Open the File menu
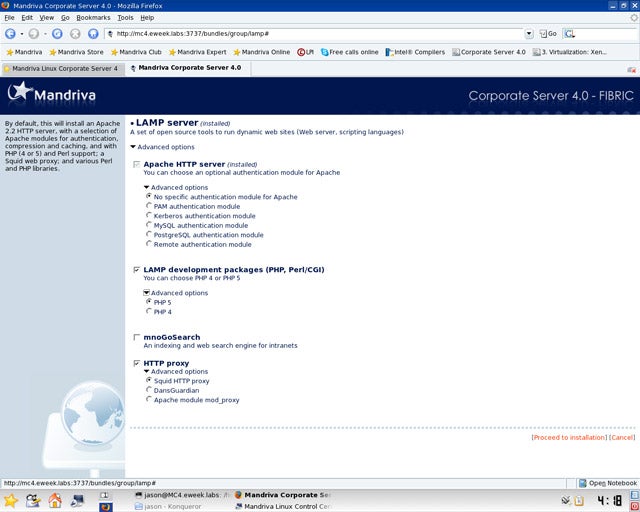640x512 pixels. 9,18
